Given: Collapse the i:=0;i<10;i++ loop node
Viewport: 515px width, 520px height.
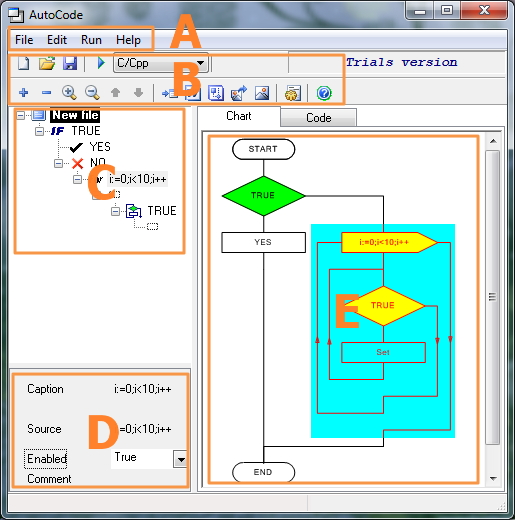Looking at the screenshot, I should click(77, 179).
